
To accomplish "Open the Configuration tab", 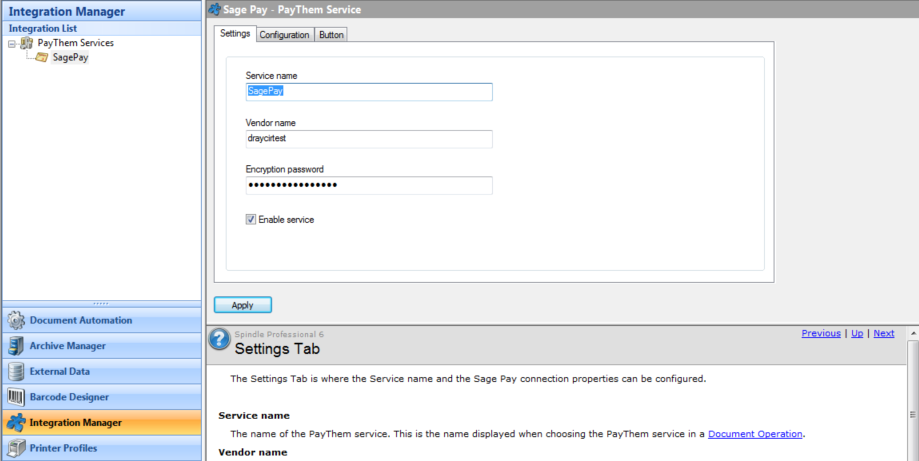I will coord(284,35).
